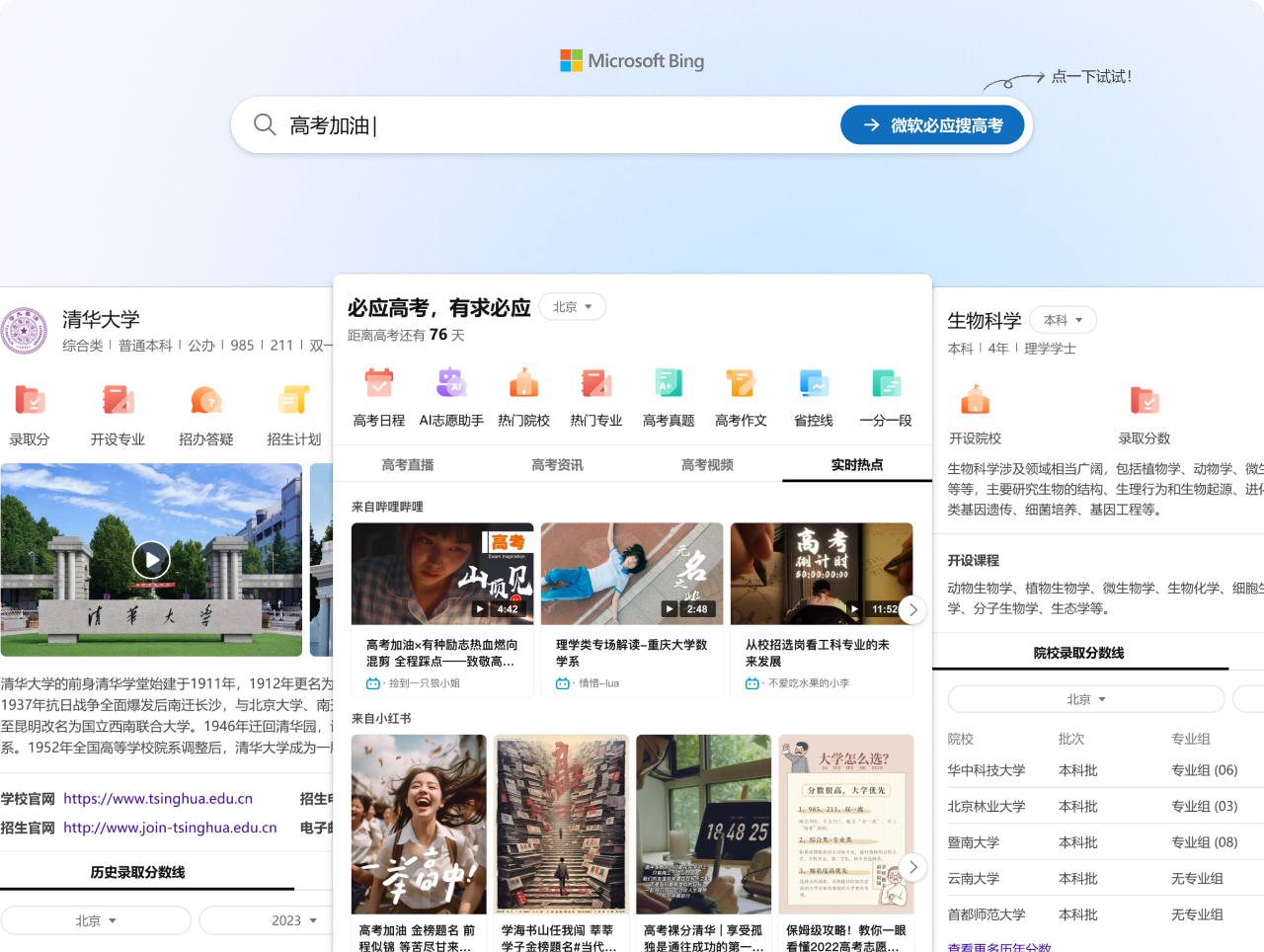Open the join-tsinghua.edu.cn admissions link

[170, 828]
